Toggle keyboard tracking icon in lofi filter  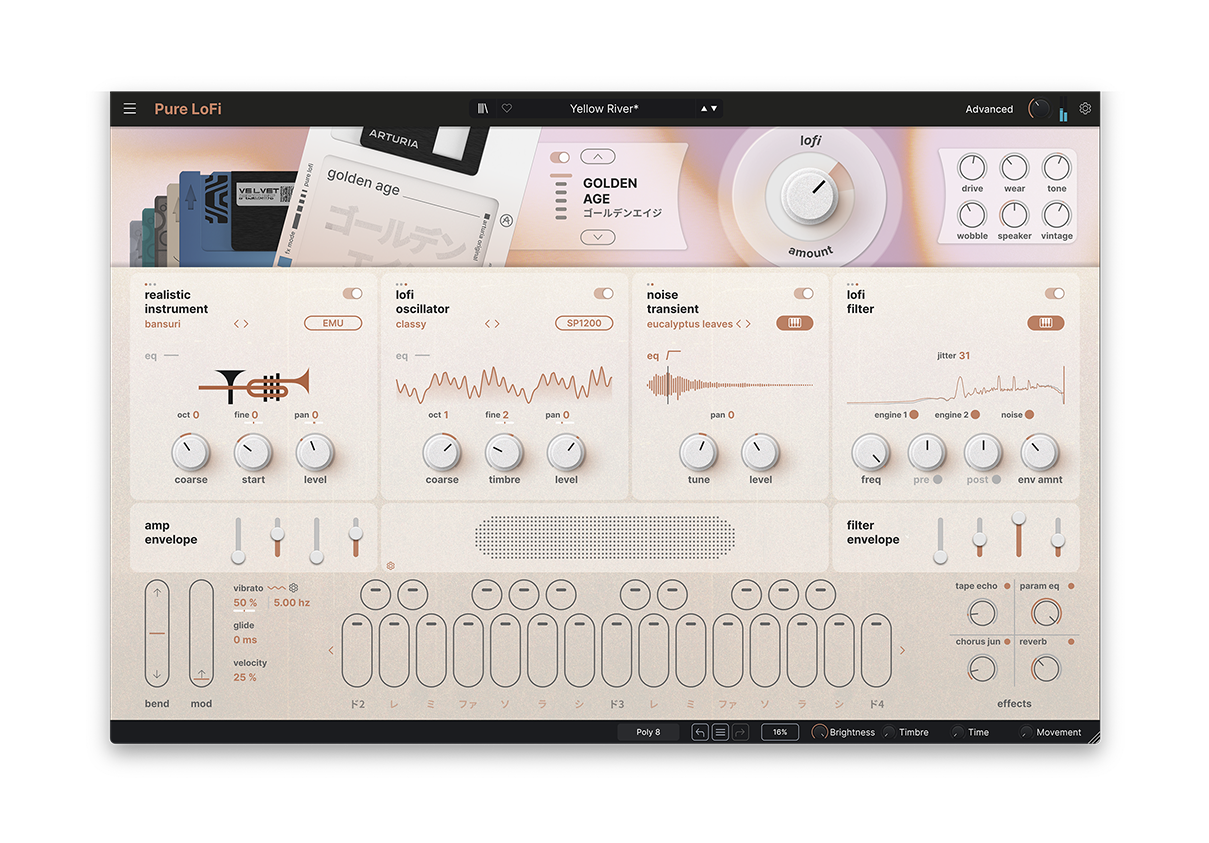(x=1045, y=324)
